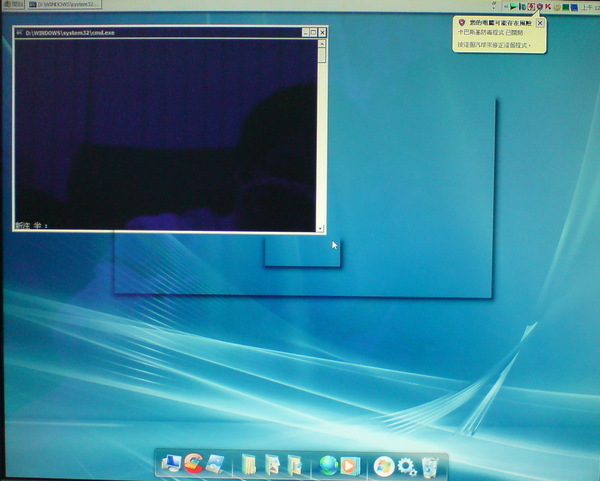Click the balloon's repair message line
600x481 pixels.
click(x=494, y=46)
